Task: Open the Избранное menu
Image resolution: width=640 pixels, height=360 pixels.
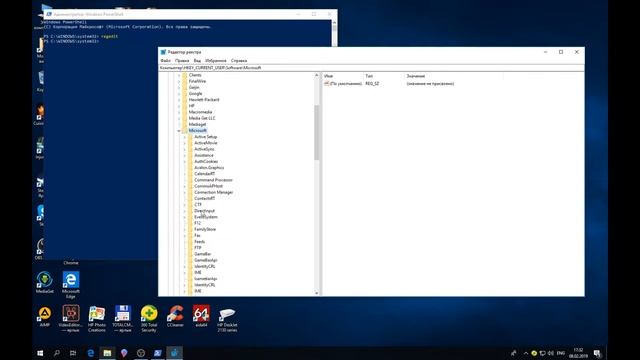Action: (x=216, y=61)
